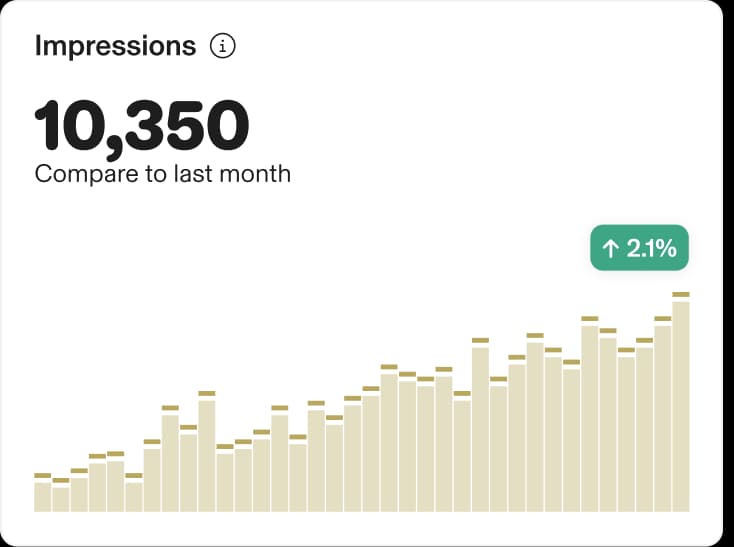Click the dark cap marker above the leftmost bar
The image size is (734, 547).
(x=42, y=475)
